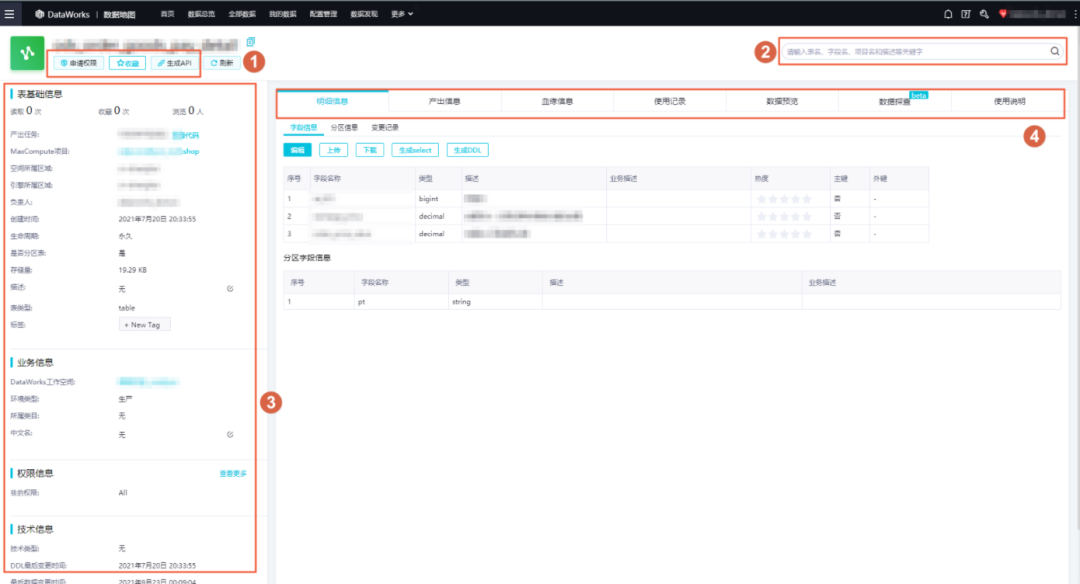The height and width of the screenshot is (584, 1080).
Task: Click the DataWorks logo
Action: click(x=62, y=14)
